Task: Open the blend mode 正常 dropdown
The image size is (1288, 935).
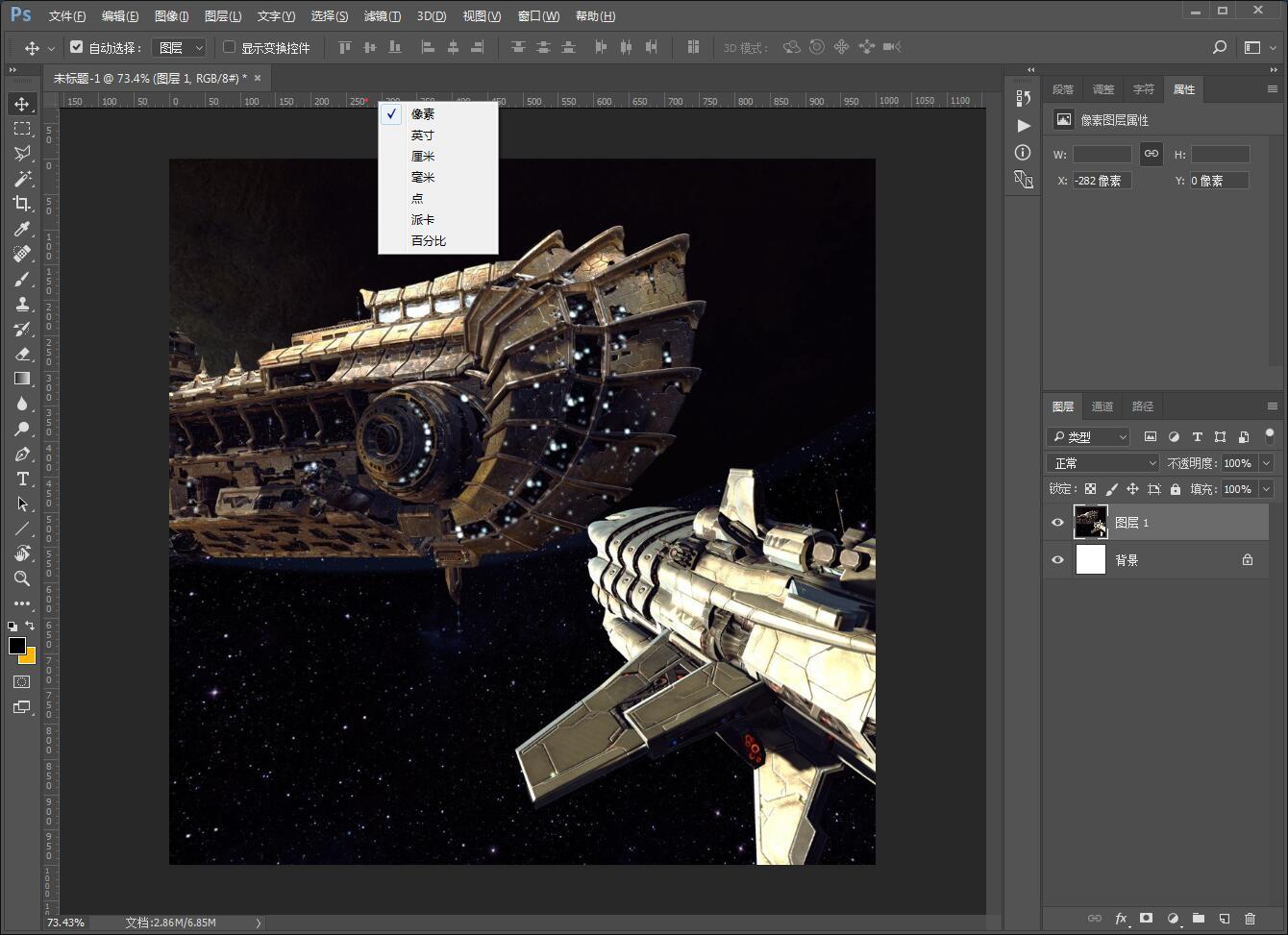Action: click(1102, 463)
